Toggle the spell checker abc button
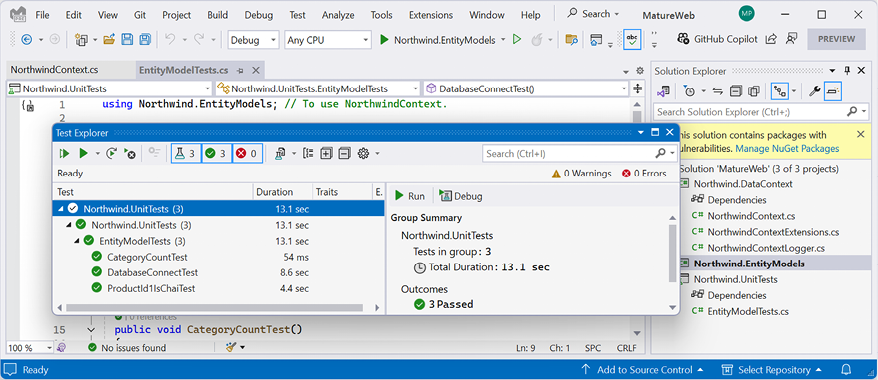Viewport: 878px width, 380px height. pyautogui.click(x=632, y=40)
